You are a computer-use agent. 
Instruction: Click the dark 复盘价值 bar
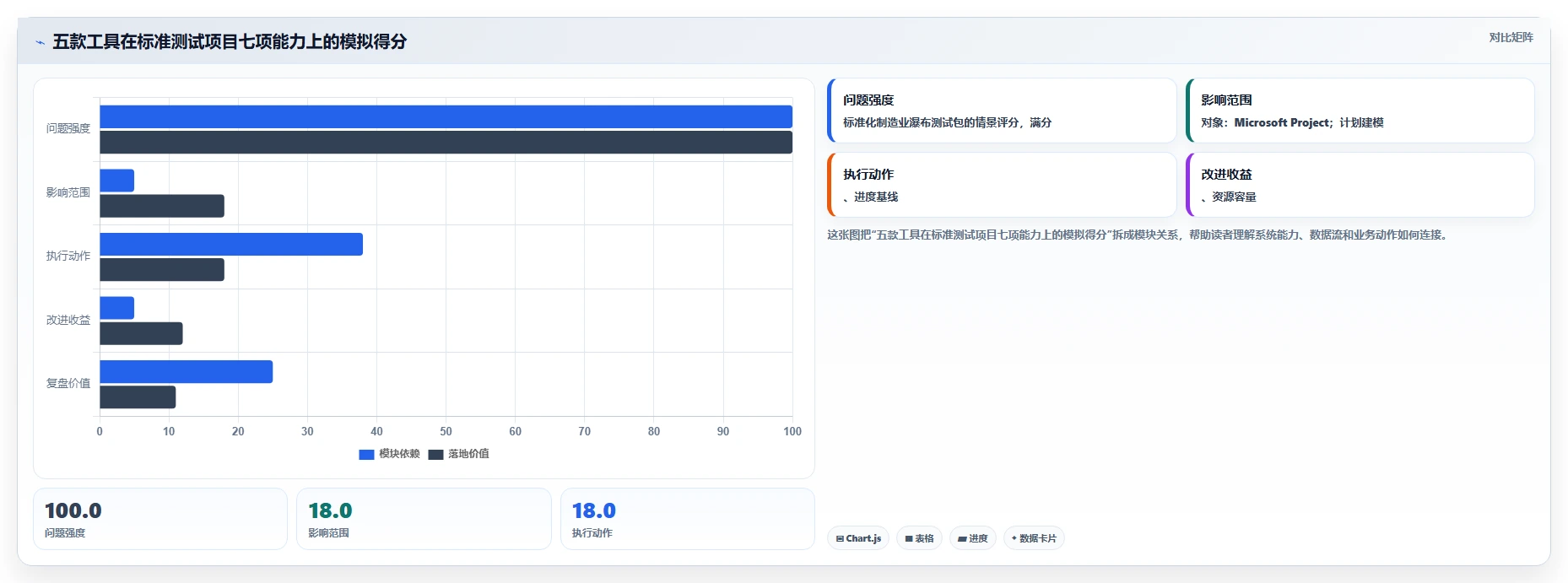coord(138,397)
